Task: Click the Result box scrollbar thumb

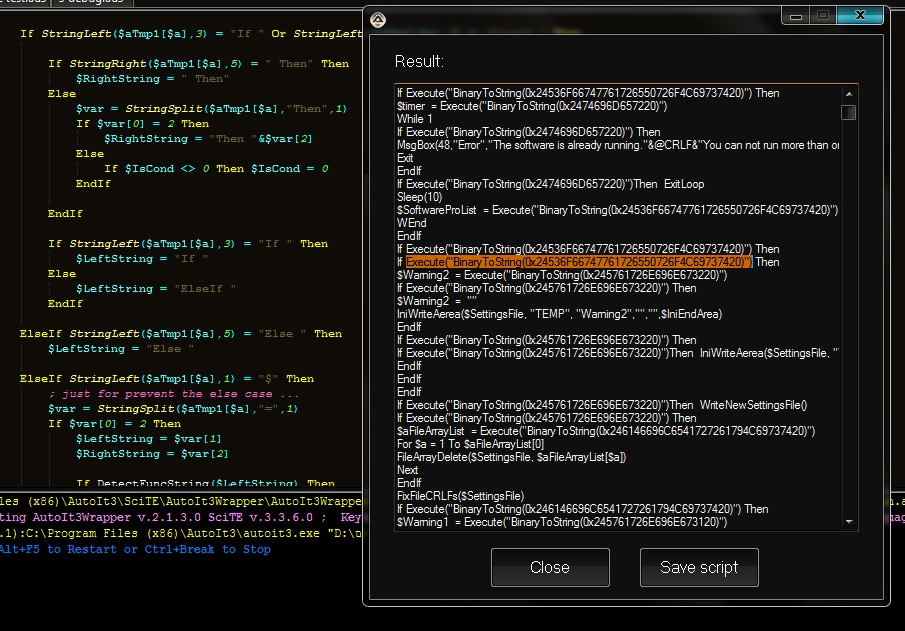Action: (848, 112)
